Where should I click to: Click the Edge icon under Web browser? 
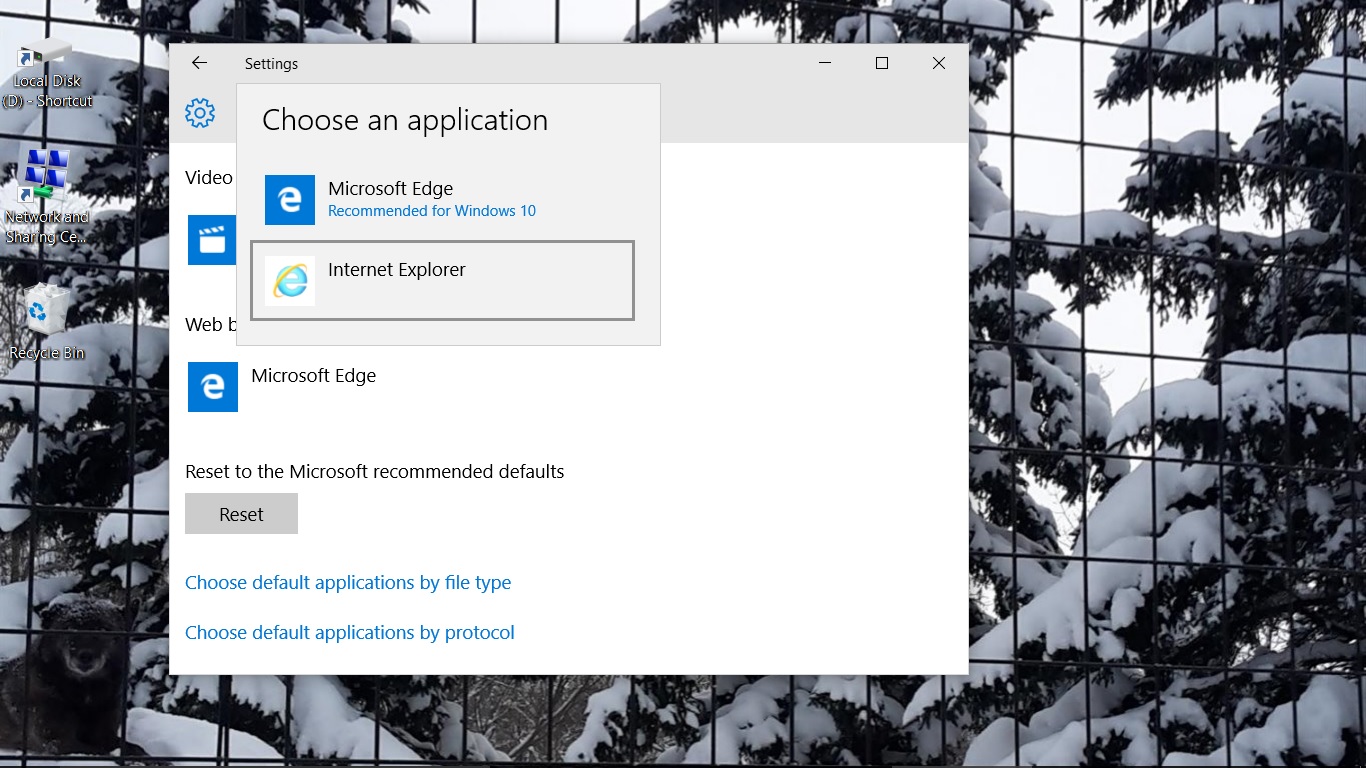click(x=213, y=387)
